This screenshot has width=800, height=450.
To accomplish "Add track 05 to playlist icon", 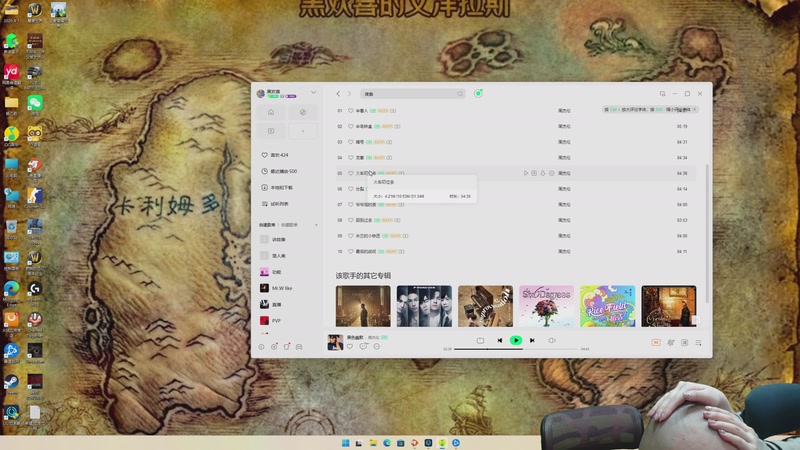I will pos(534,173).
